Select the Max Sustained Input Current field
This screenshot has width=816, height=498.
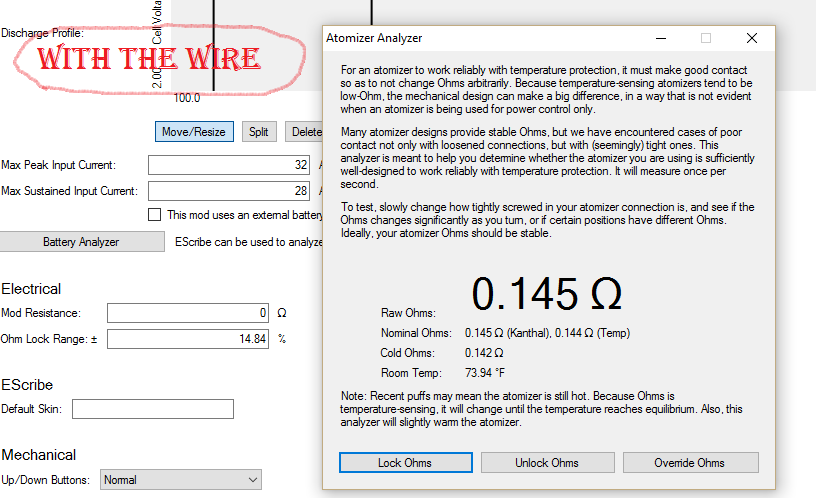229,191
